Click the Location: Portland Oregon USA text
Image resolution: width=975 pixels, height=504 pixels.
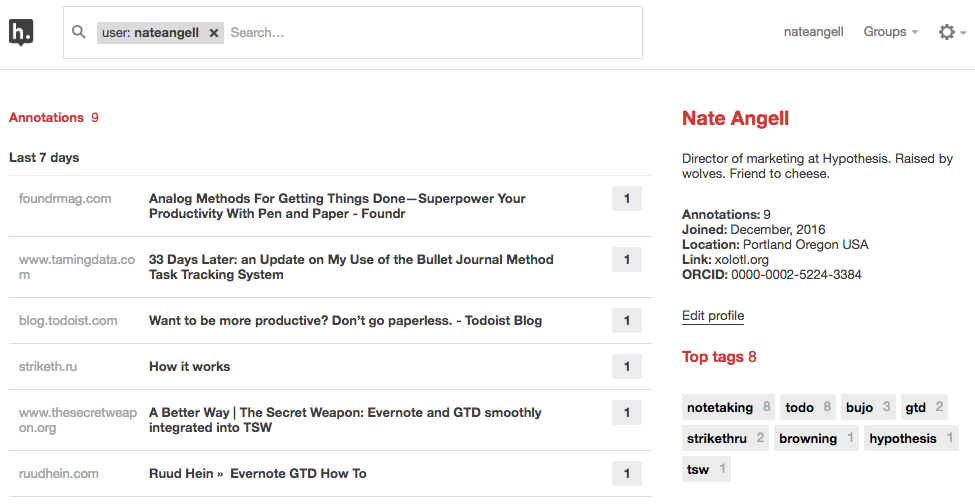click(x=775, y=245)
